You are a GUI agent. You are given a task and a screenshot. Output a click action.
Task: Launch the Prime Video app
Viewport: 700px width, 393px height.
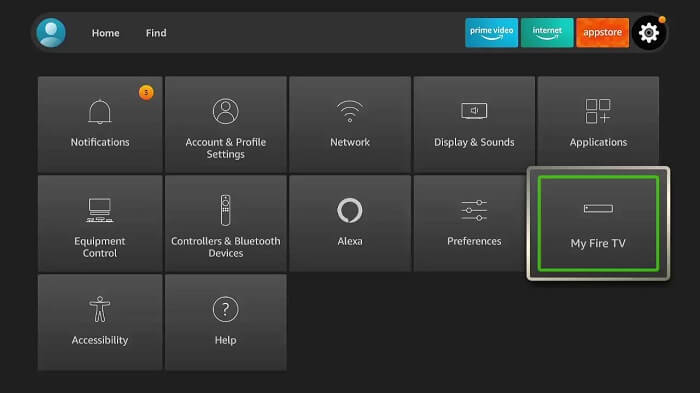(x=492, y=33)
